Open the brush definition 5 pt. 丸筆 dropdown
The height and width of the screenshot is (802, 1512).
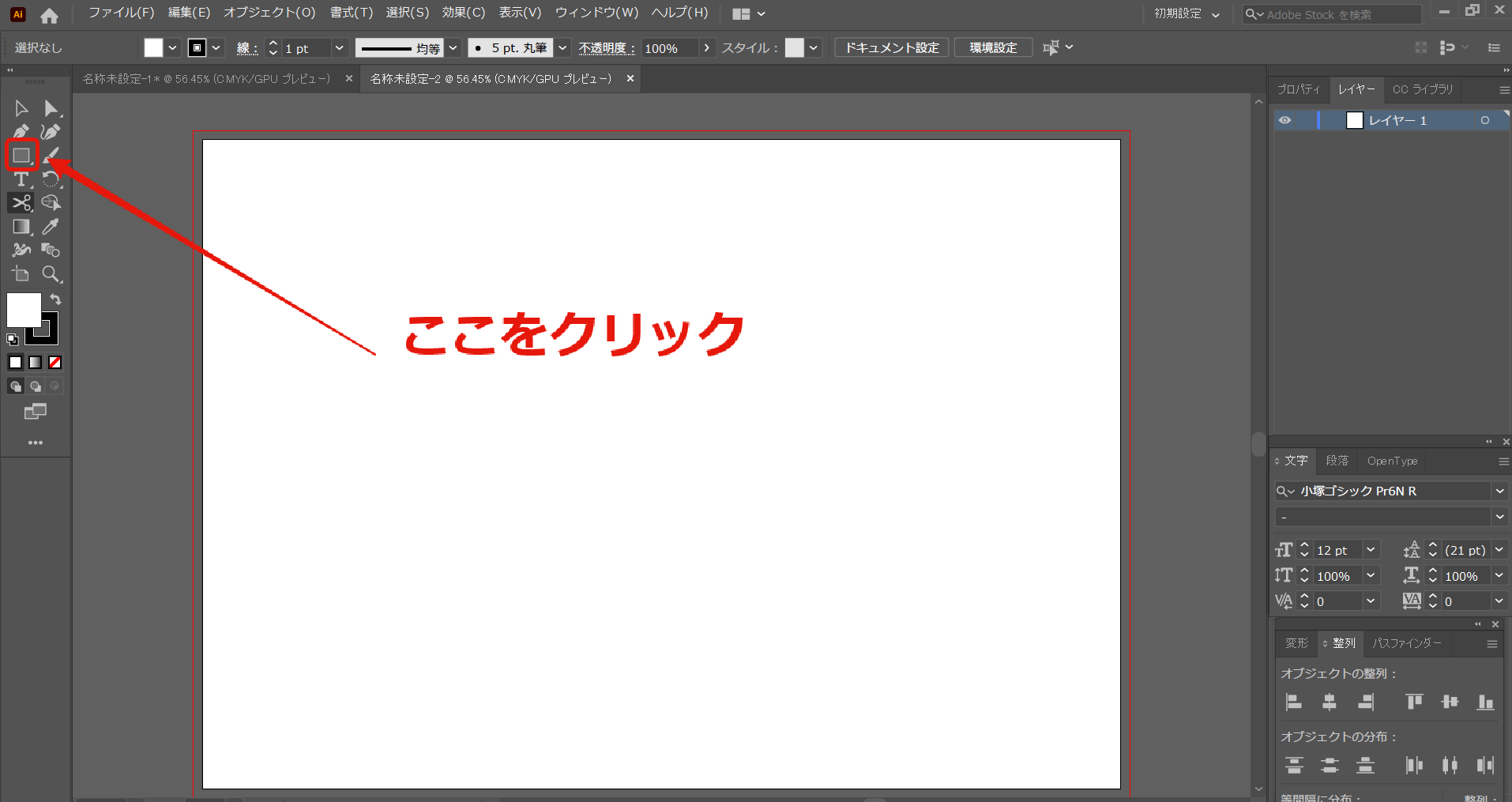point(562,48)
